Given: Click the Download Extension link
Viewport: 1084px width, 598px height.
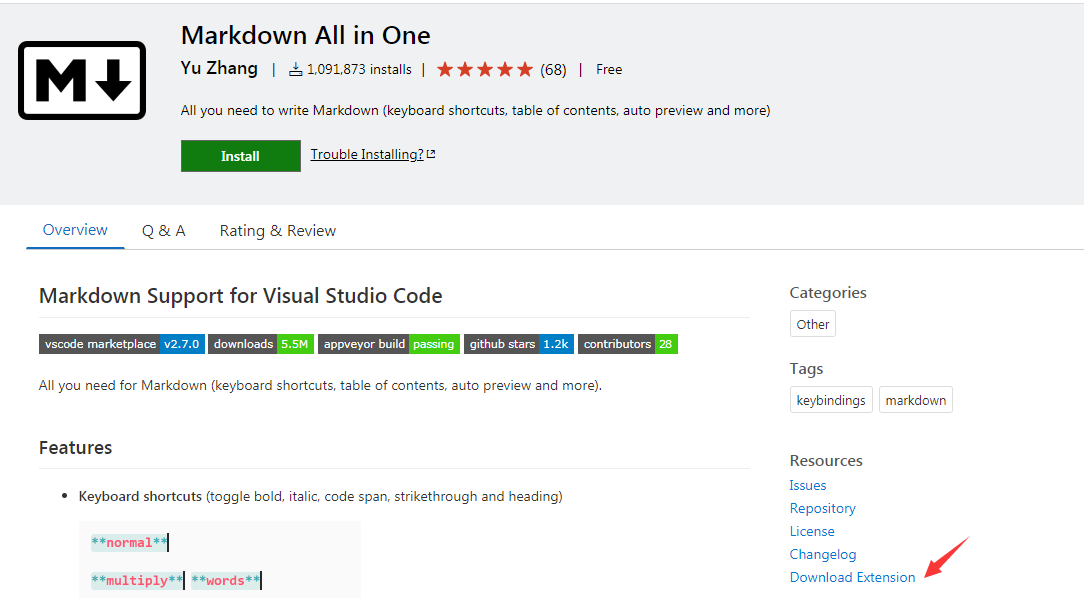Looking at the screenshot, I should click(x=852, y=577).
